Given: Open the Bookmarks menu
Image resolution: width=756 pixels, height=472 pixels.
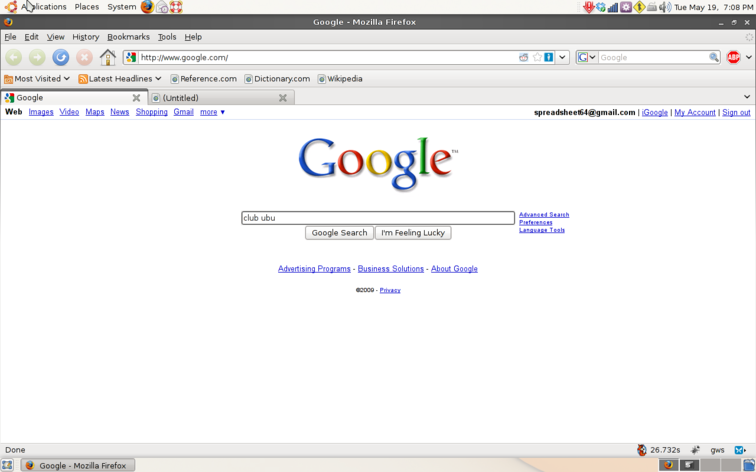Looking at the screenshot, I should [128, 37].
